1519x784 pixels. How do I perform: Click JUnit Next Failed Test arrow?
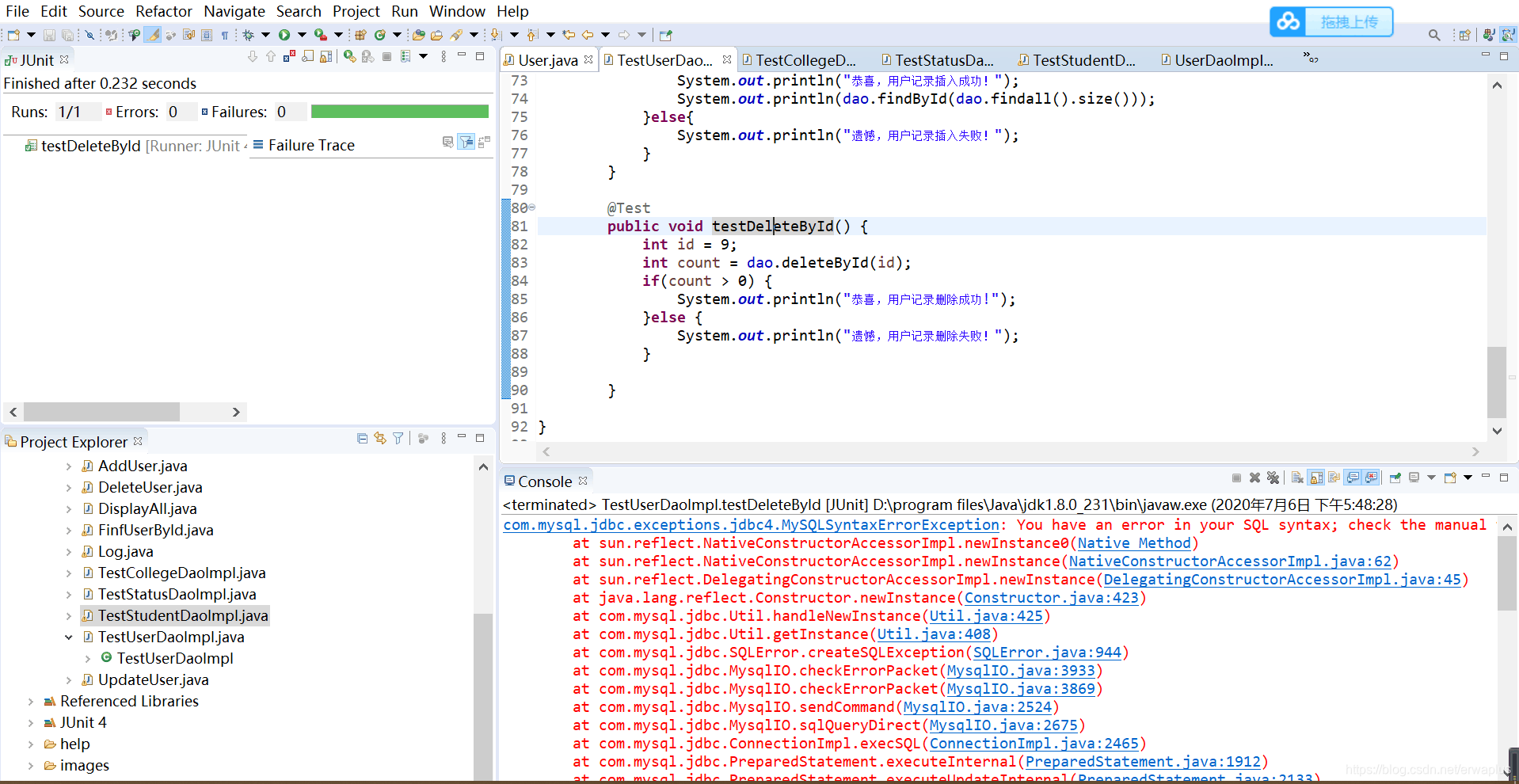click(x=252, y=56)
